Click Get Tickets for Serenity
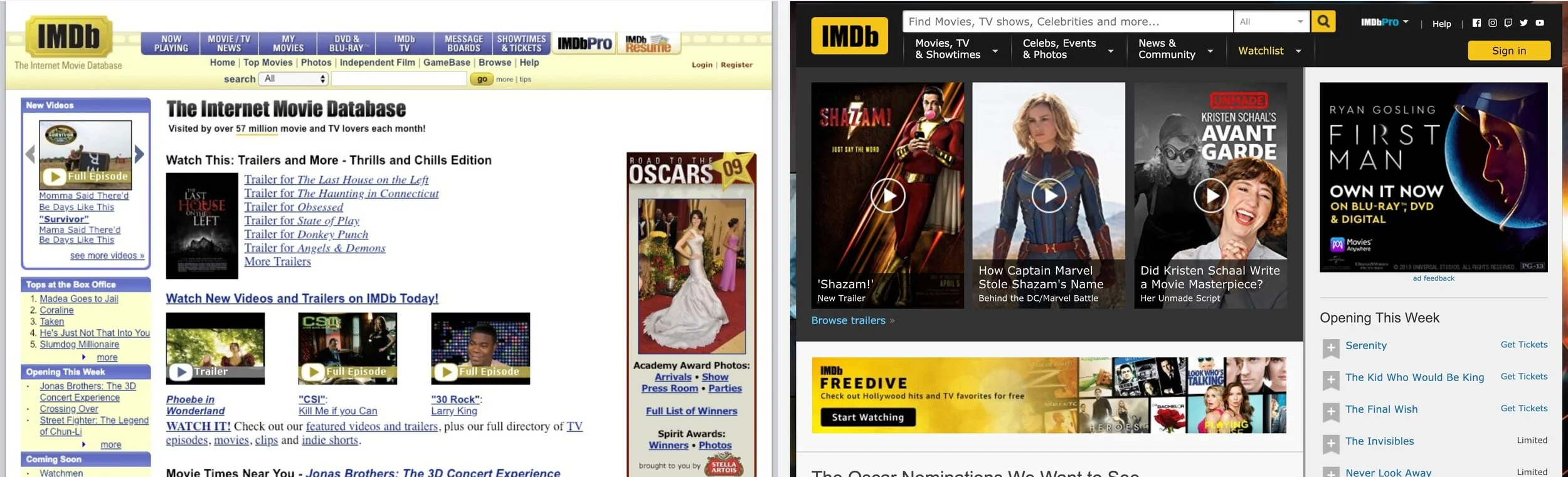The width and height of the screenshot is (1568, 477). tap(1523, 345)
